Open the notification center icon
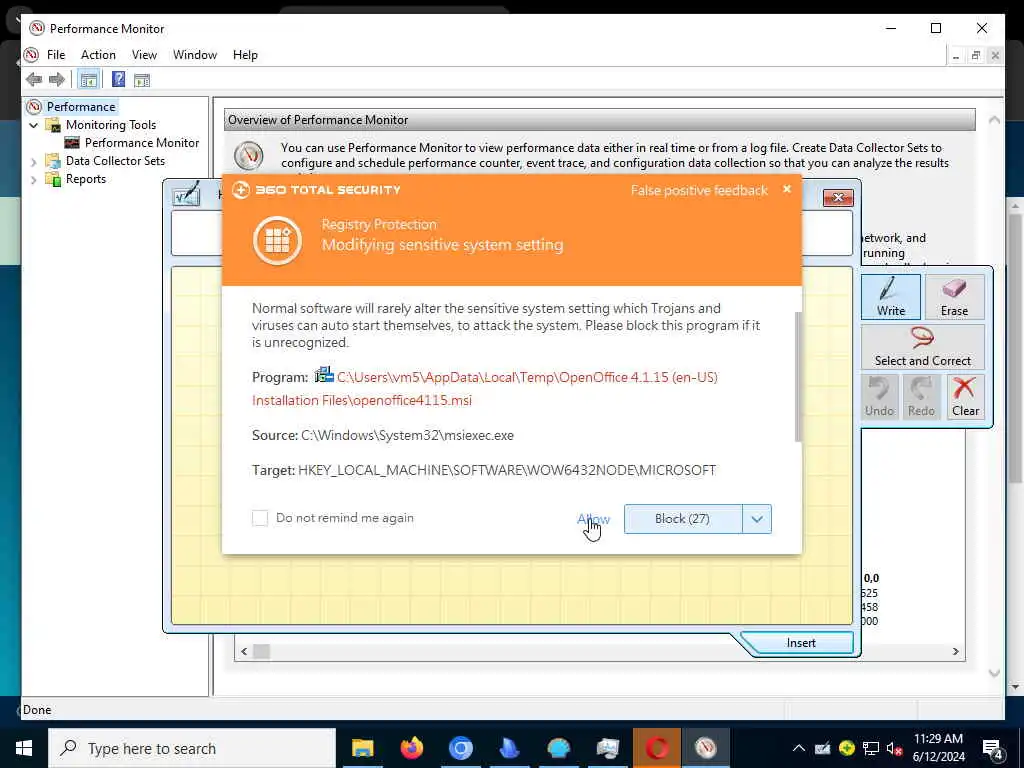This screenshot has width=1024, height=768. [x=993, y=749]
